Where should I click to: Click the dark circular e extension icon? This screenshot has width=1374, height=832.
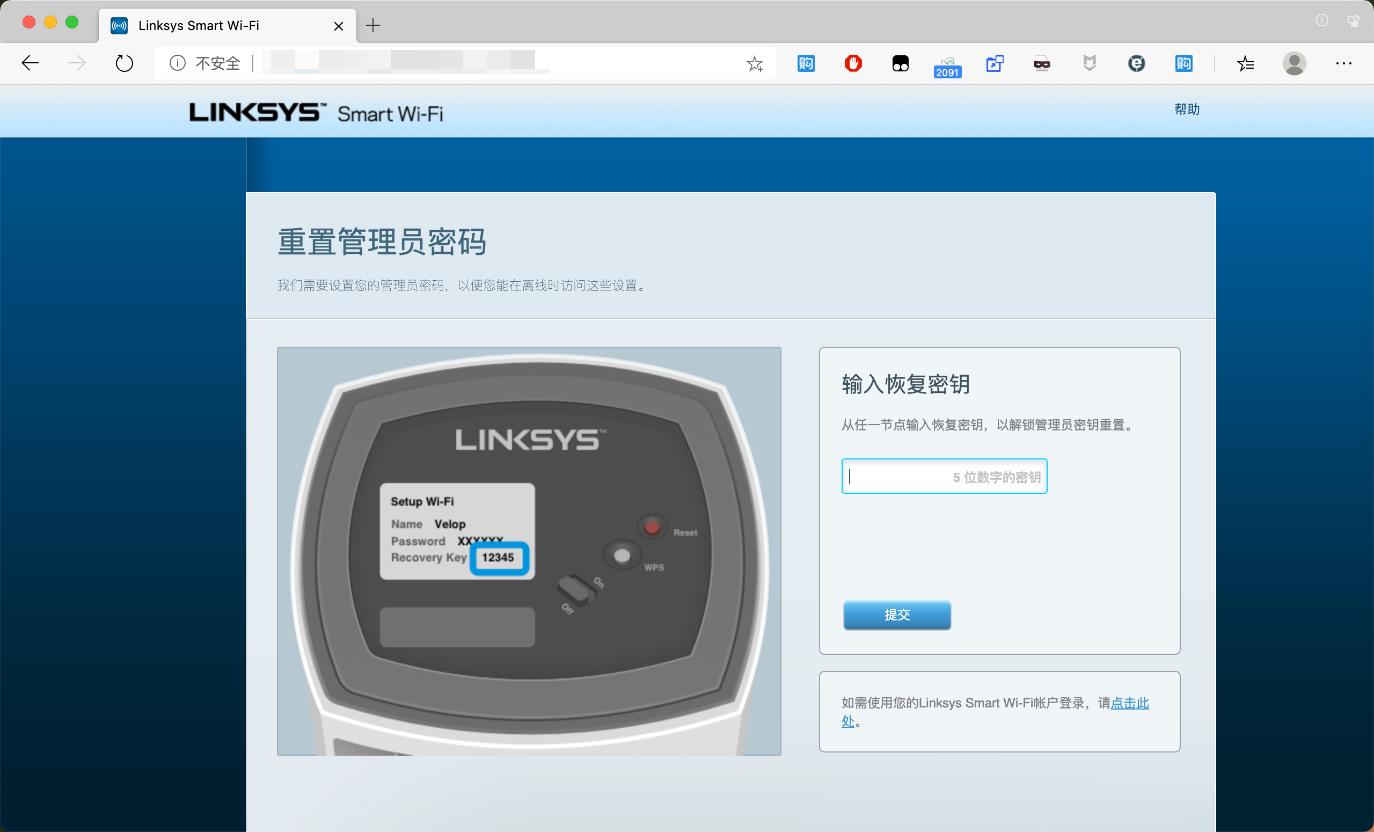[x=1136, y=63]
